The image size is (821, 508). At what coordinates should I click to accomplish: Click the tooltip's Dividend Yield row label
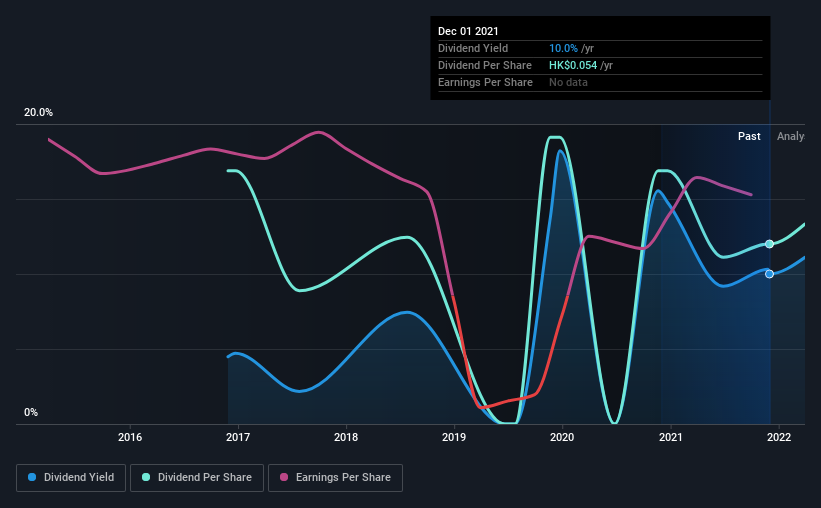click(x=473, y=48)
